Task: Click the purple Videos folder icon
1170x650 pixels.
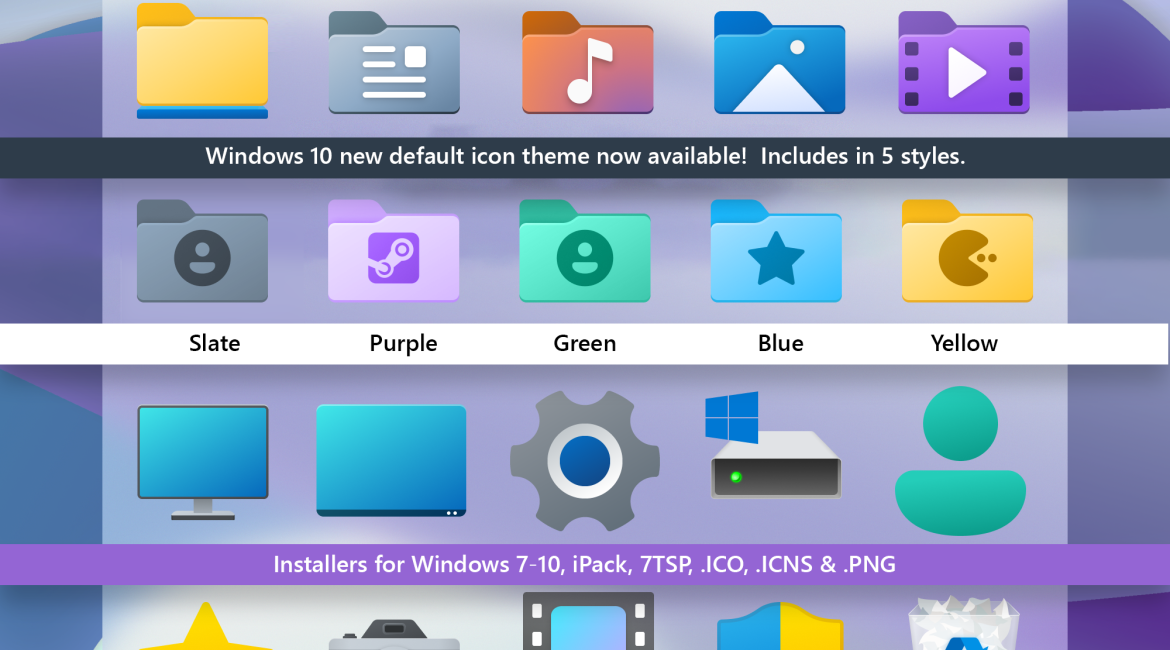Action: (963, 63)
